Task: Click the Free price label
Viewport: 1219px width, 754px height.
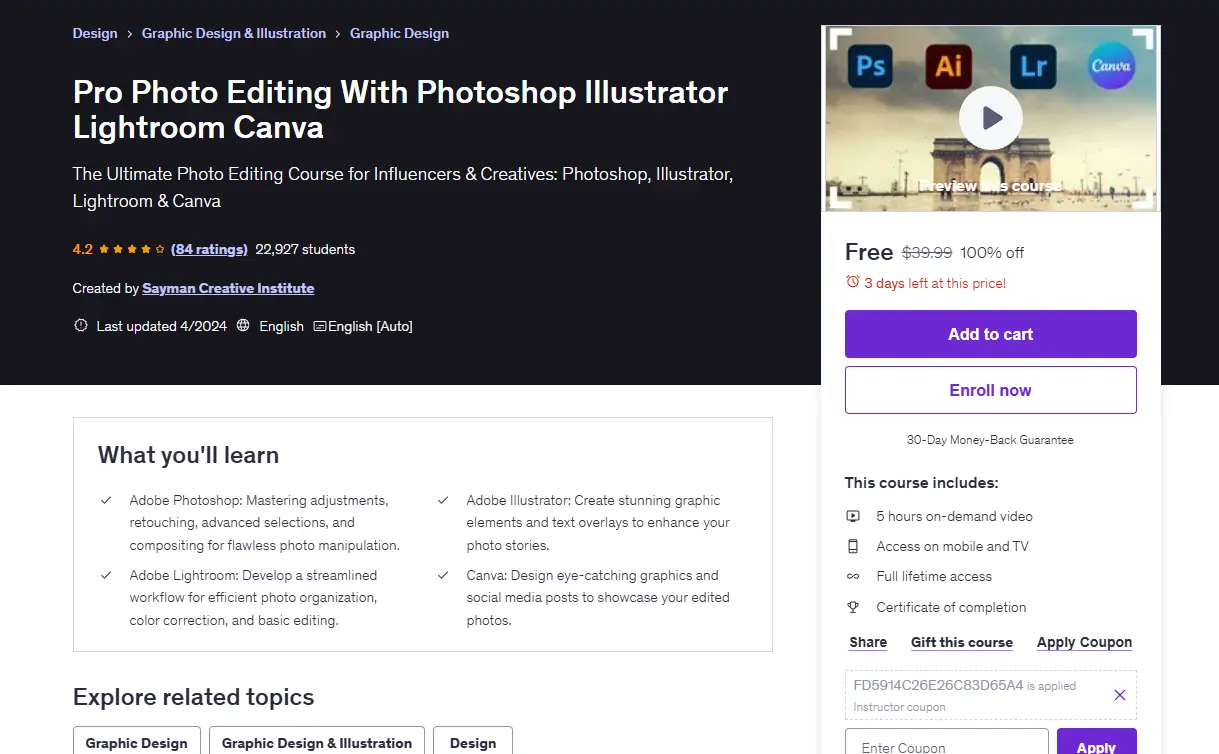Action: click(869, 252)
